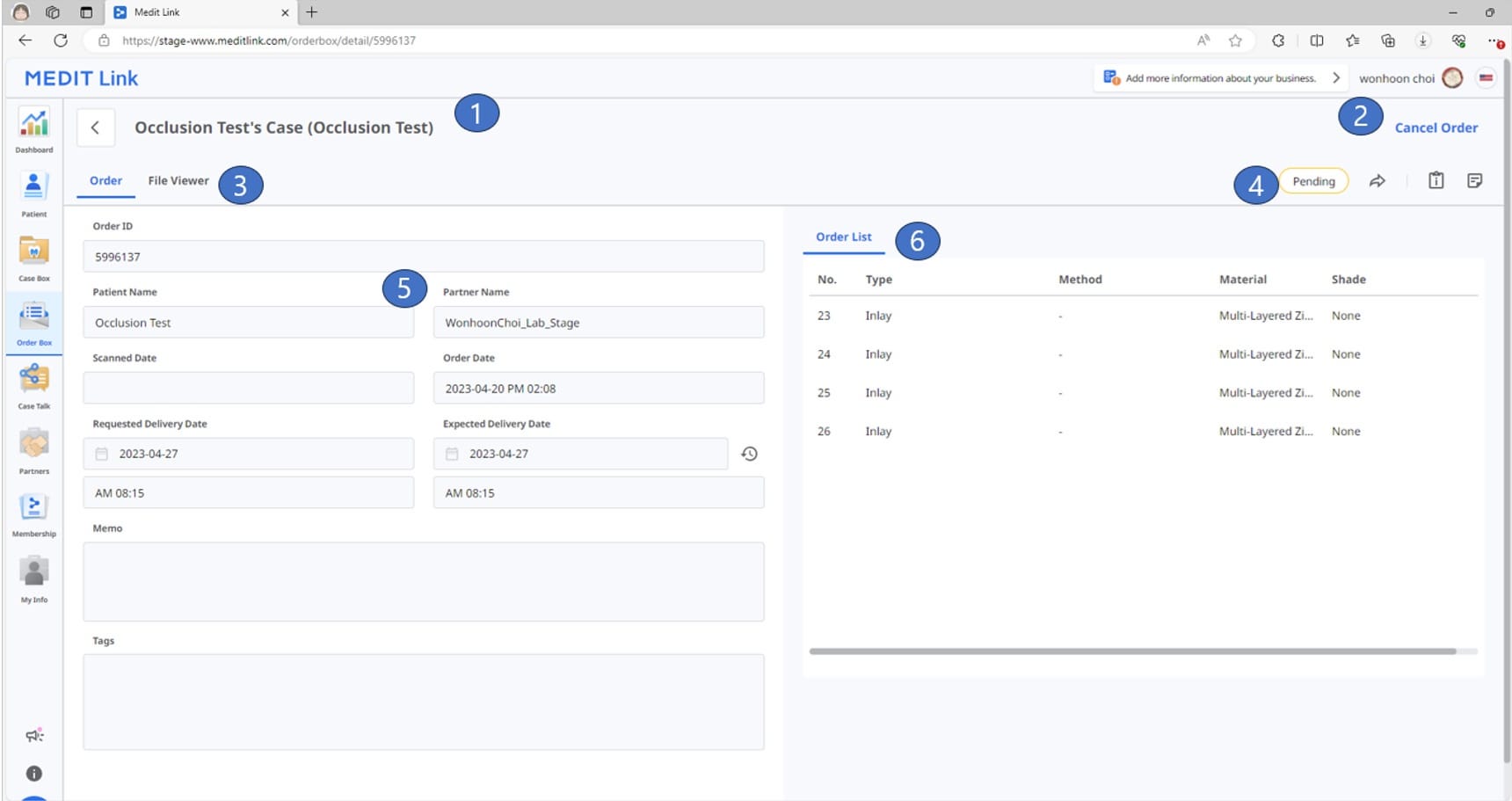Click the MEDIT Link logo
The height and width of the screenshot is (801, 1512).
(81, 78)
